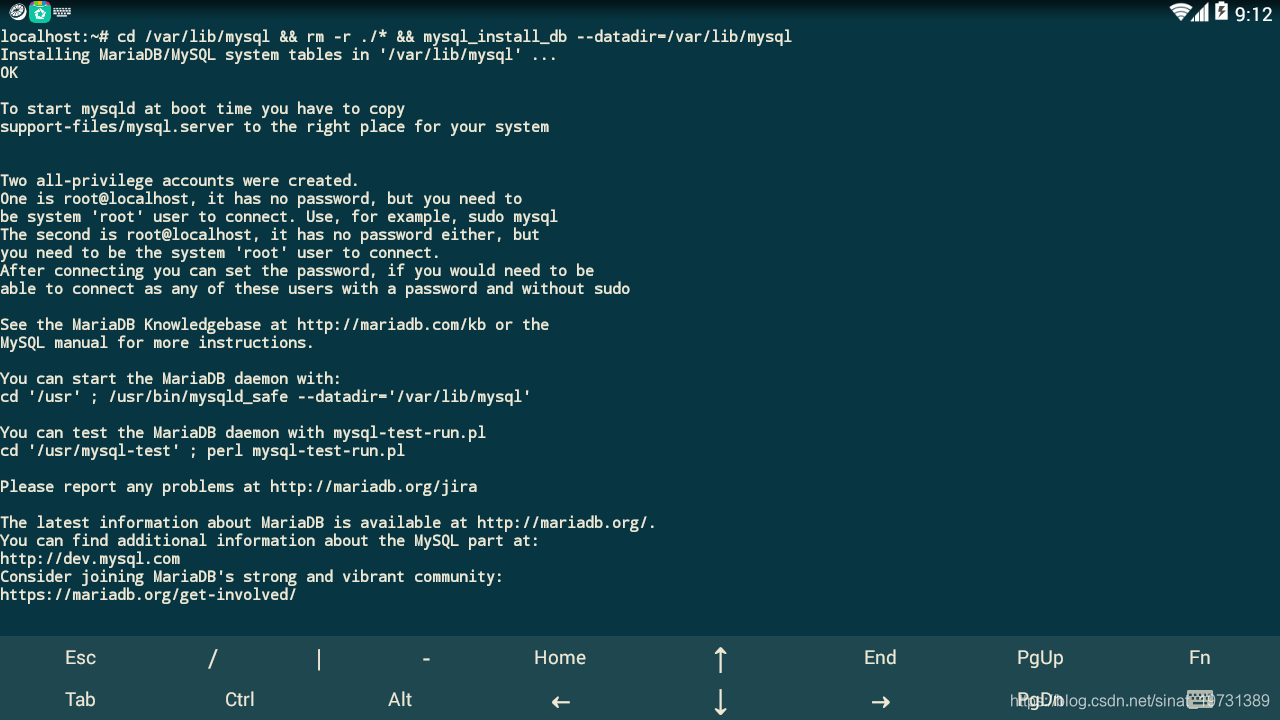Open the http://mariadb.org/ URL
This screenshot has height=720, width=1280.
[563, 523]
